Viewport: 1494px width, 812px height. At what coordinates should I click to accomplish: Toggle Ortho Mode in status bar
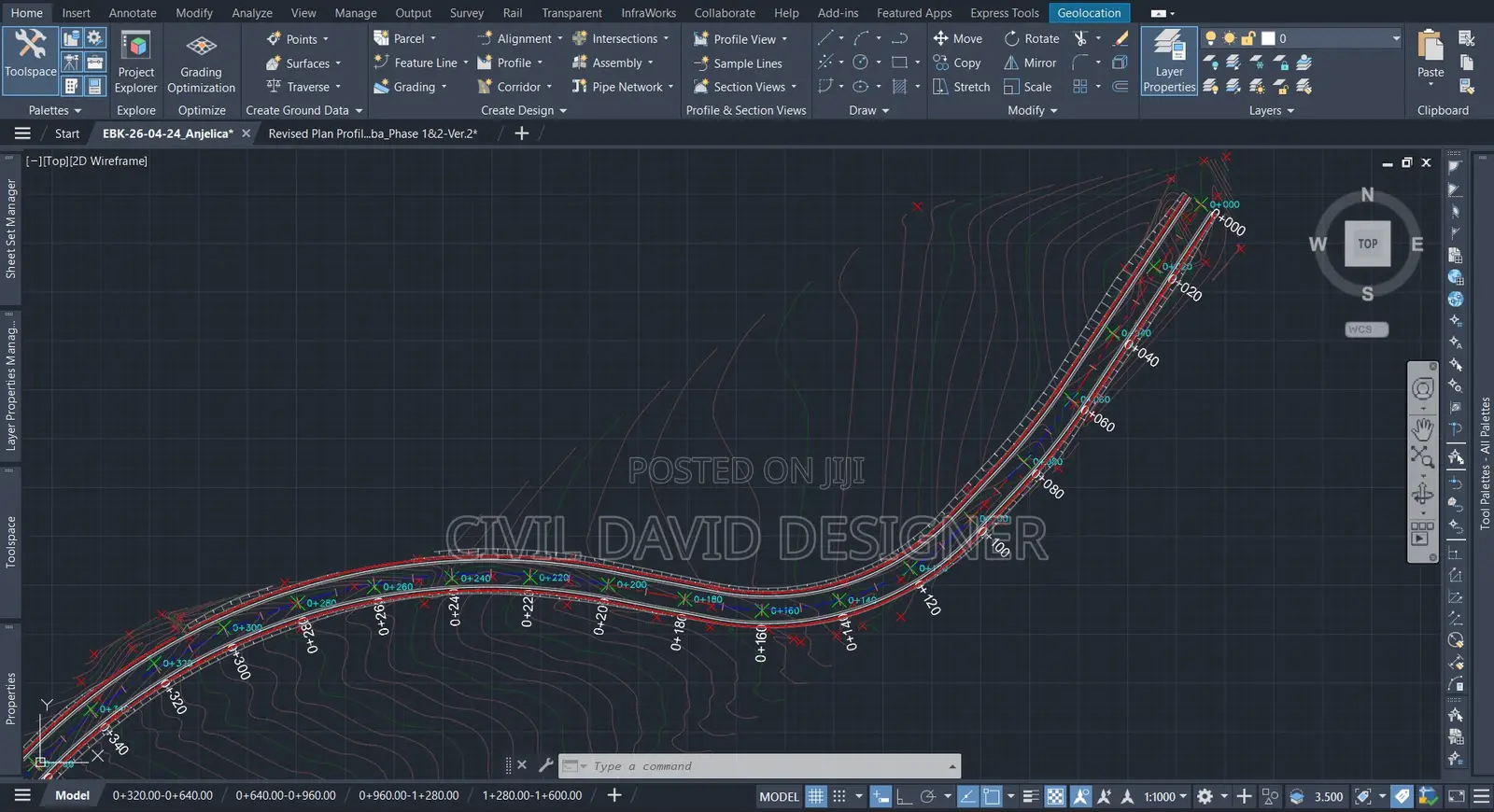904,796
